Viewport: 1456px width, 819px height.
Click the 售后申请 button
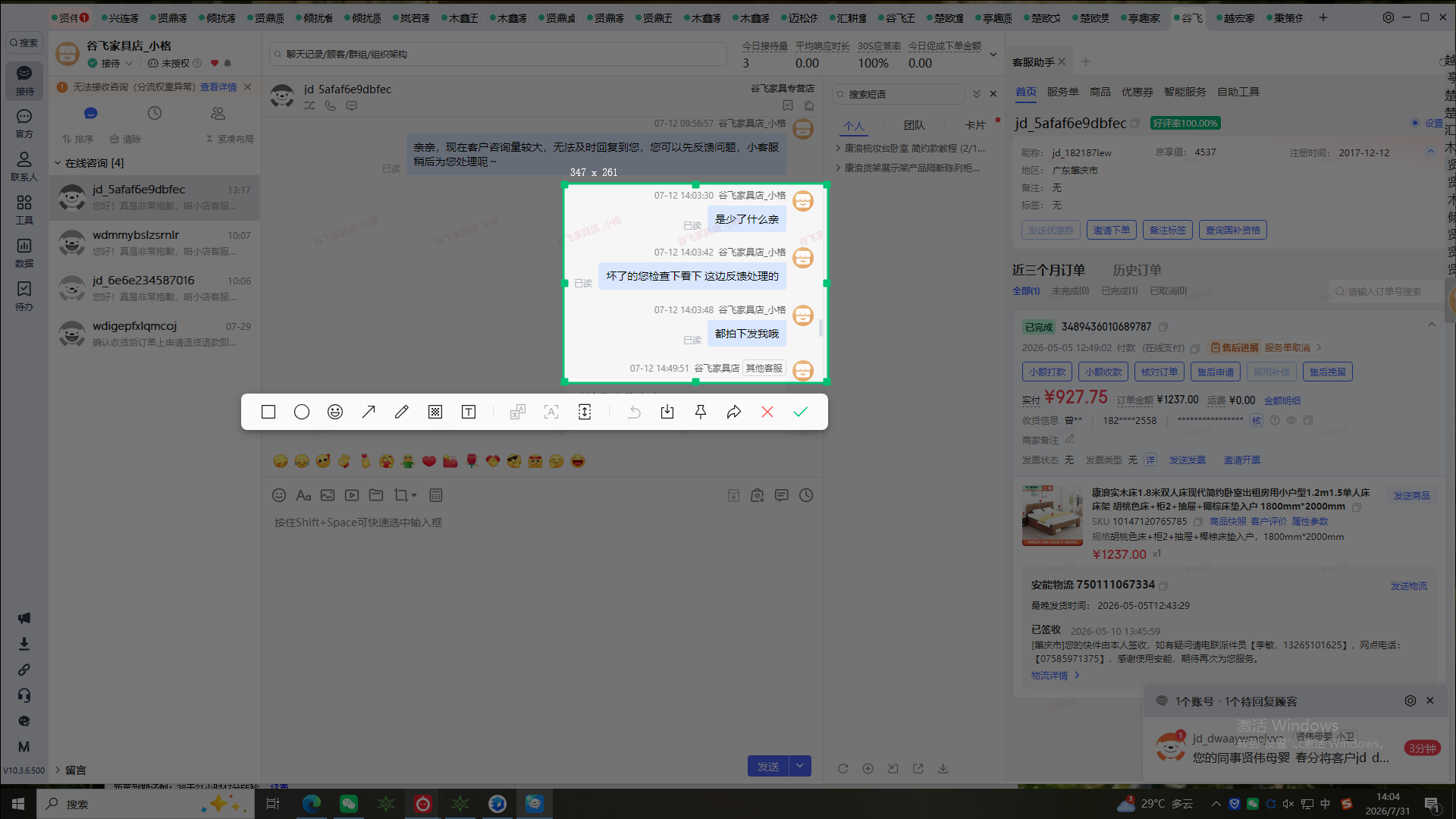1216,372
